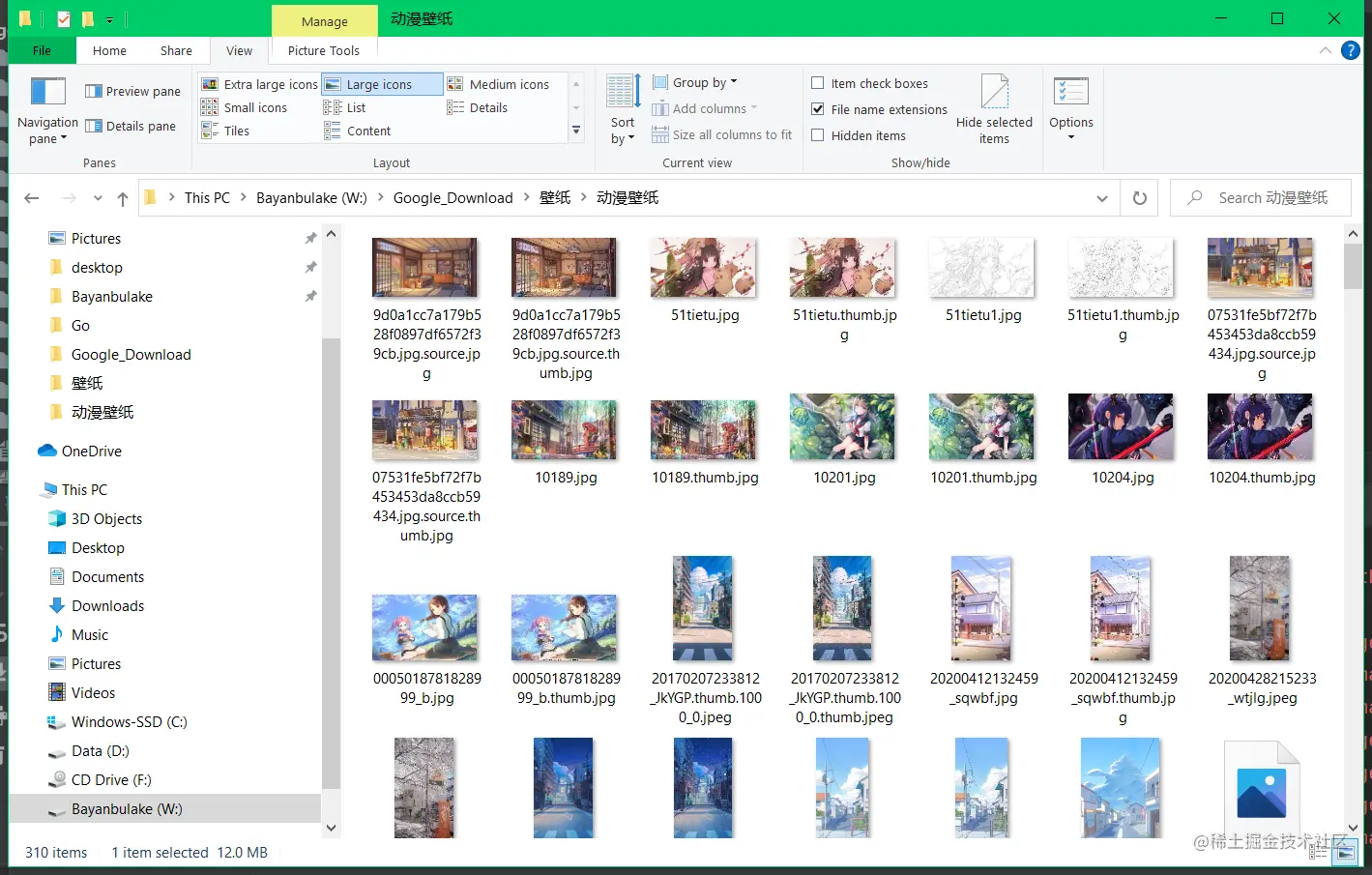Navigate to This PC breadcrumb
Image resolution: width=1372 pixels, height=875 pixels.
(207, 198)
